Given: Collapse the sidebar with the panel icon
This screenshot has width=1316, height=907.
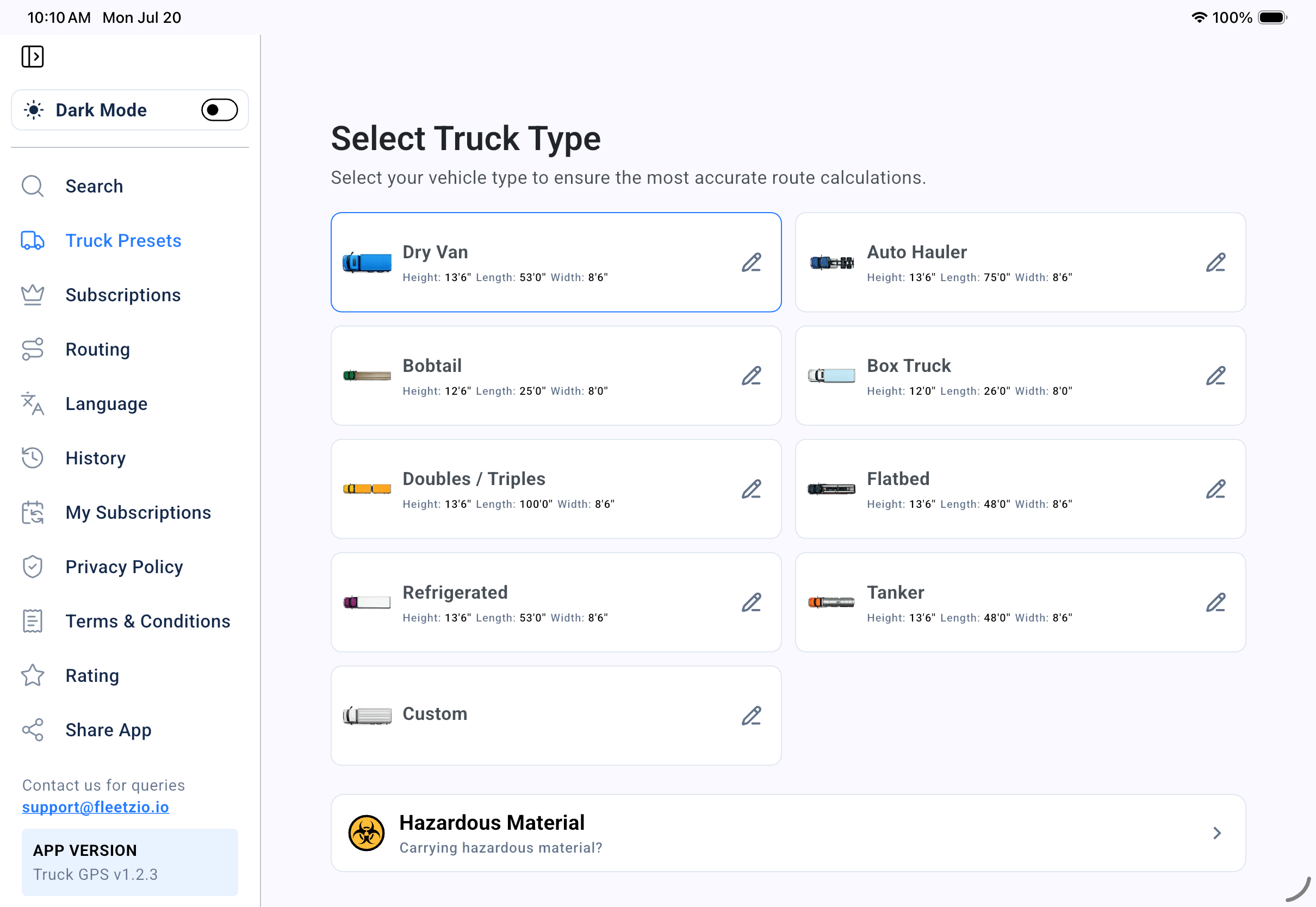Looking at the screenshot, I should (33, 56).
